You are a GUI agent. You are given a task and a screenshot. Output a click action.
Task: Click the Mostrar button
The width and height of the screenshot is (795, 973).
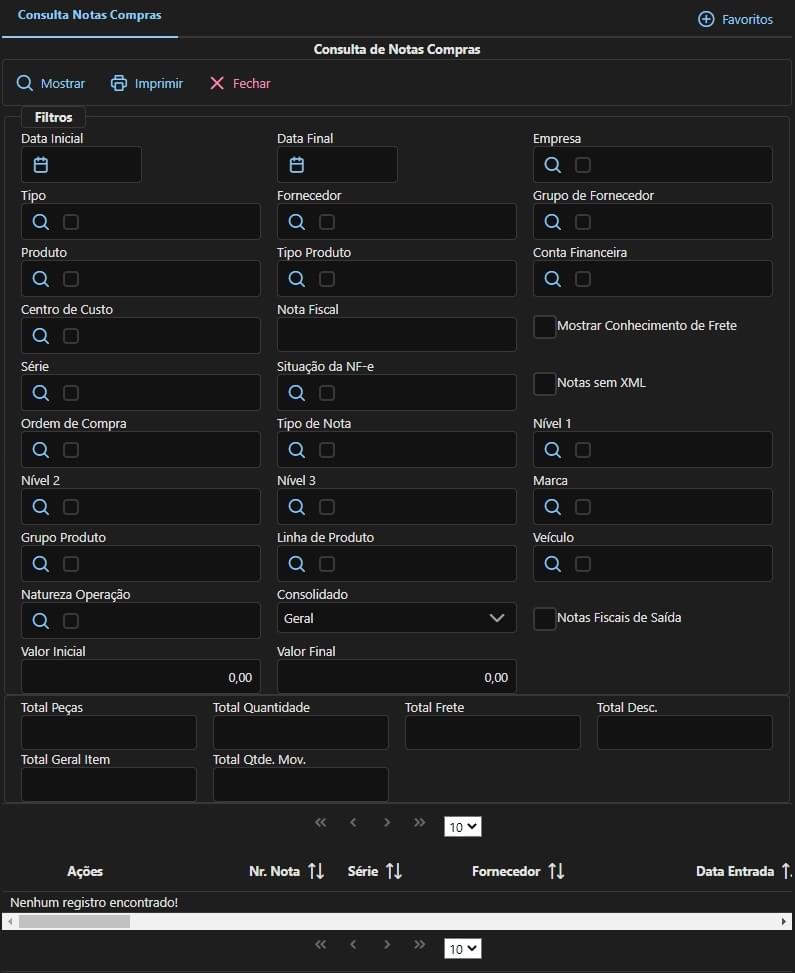tap(51, 84)
